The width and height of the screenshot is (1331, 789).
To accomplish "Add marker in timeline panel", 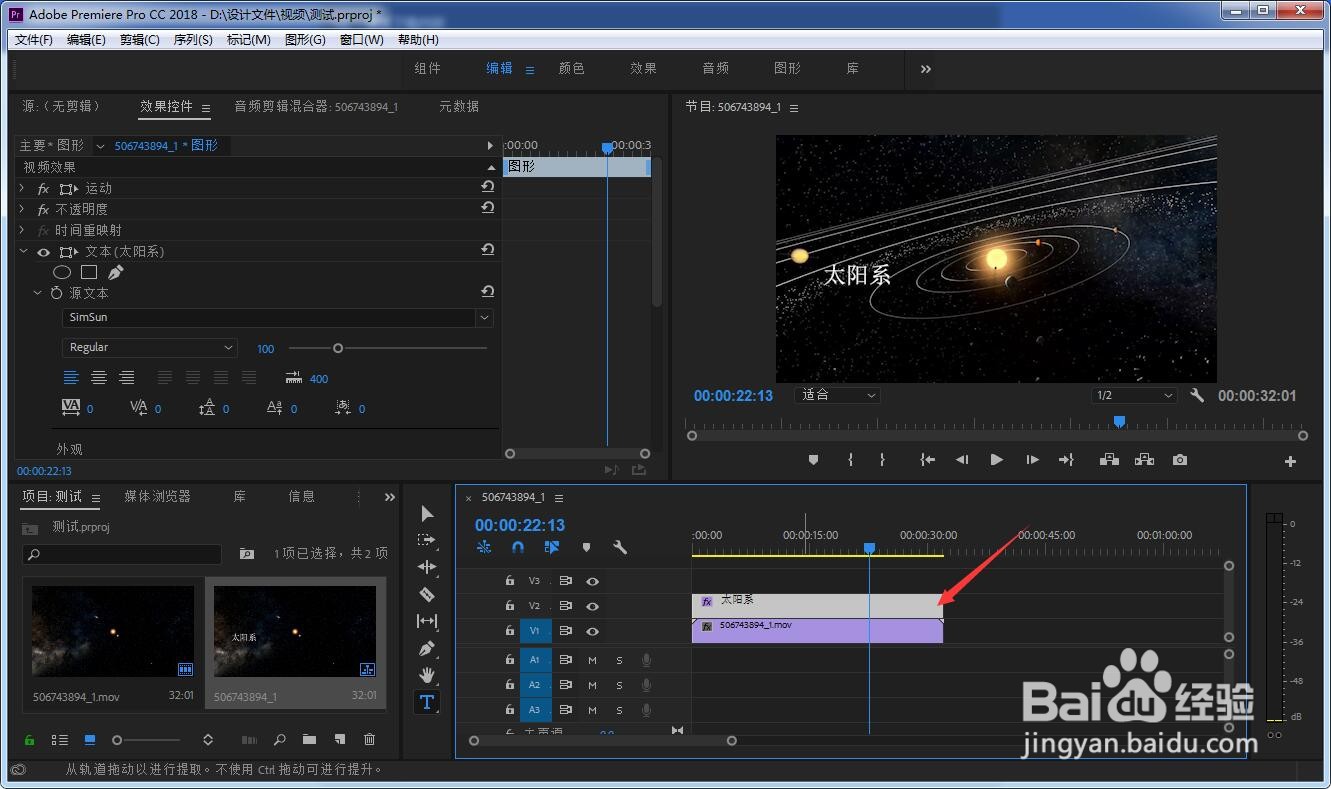I will [586, 547].
